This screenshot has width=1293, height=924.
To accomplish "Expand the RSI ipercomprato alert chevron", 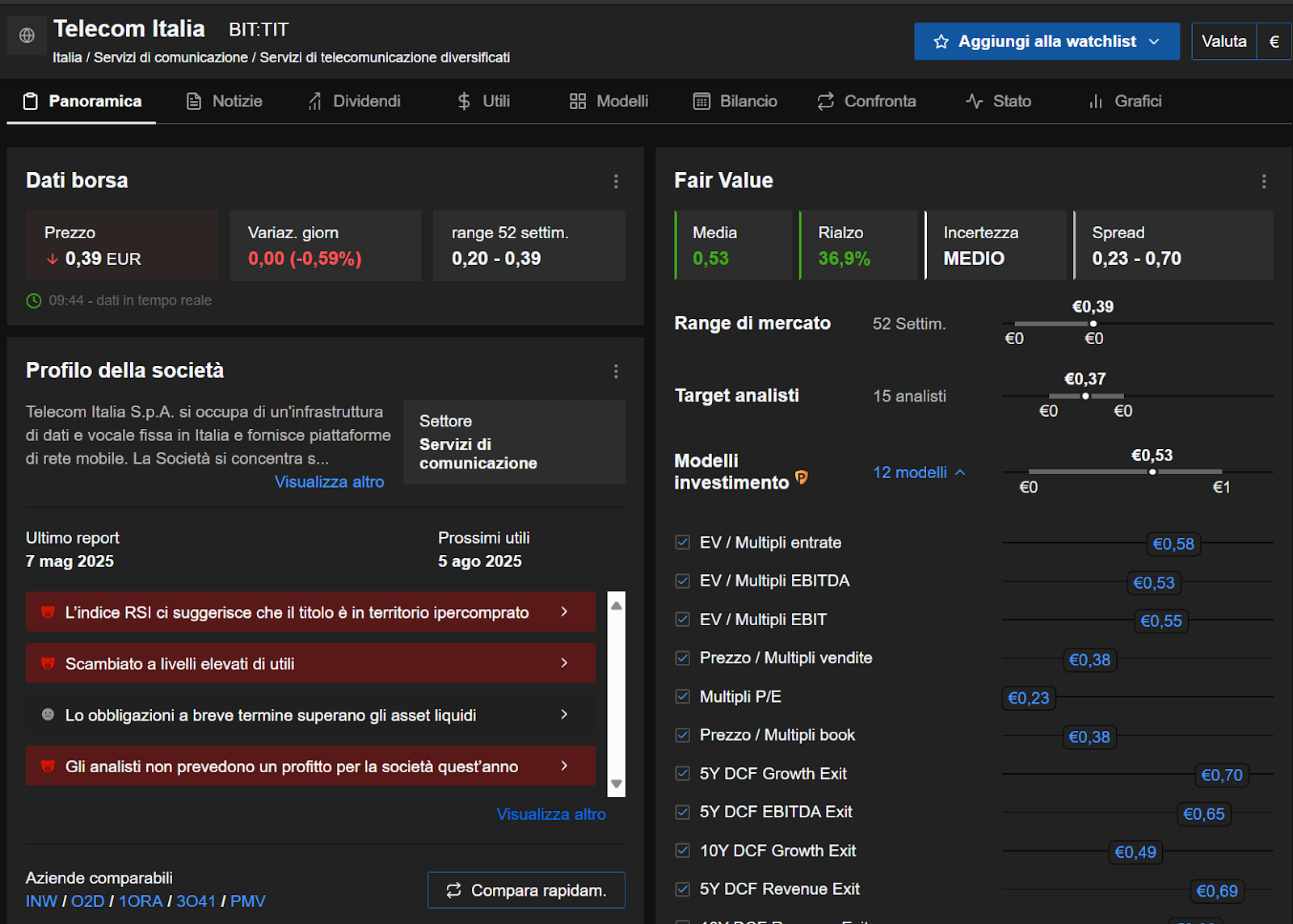I will tap(564, 612).
